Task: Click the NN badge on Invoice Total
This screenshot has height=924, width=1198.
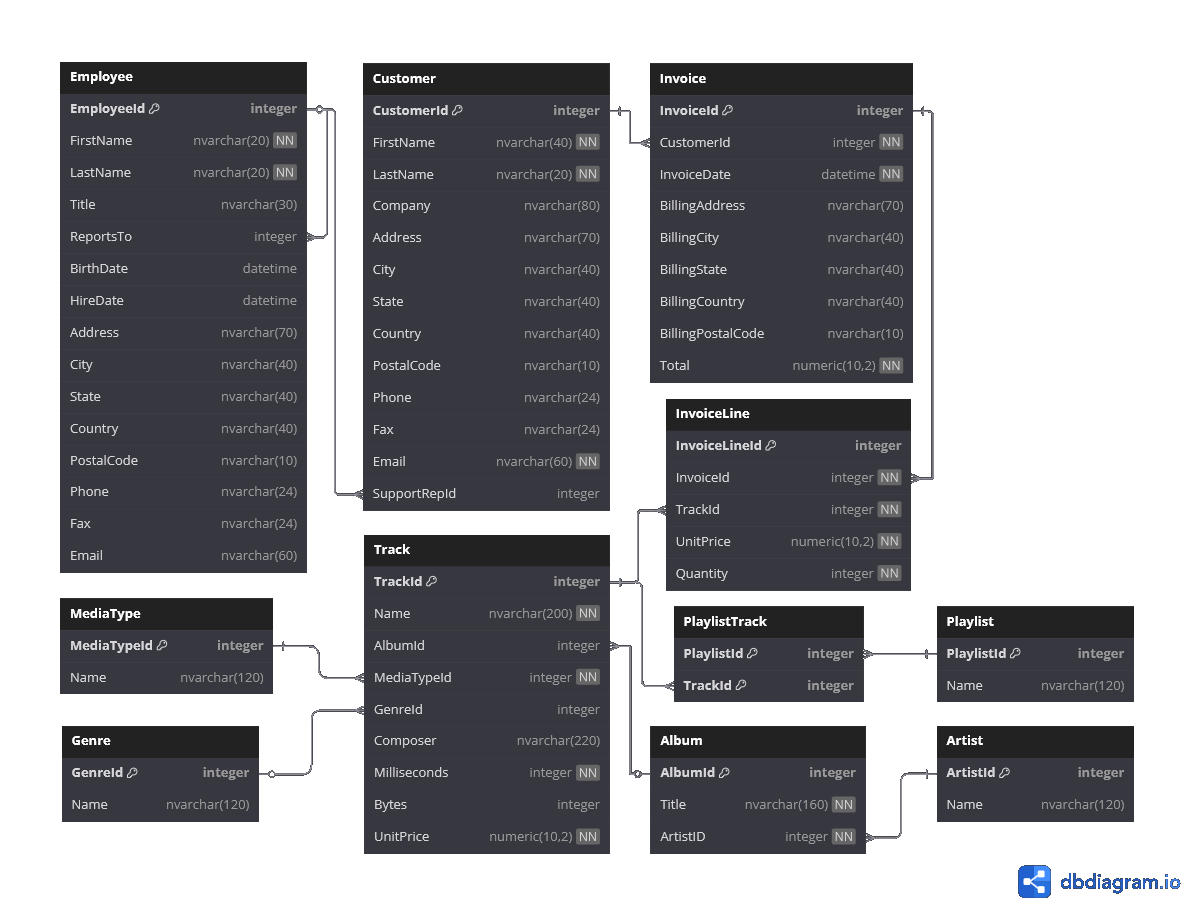Action: (891, 365)
